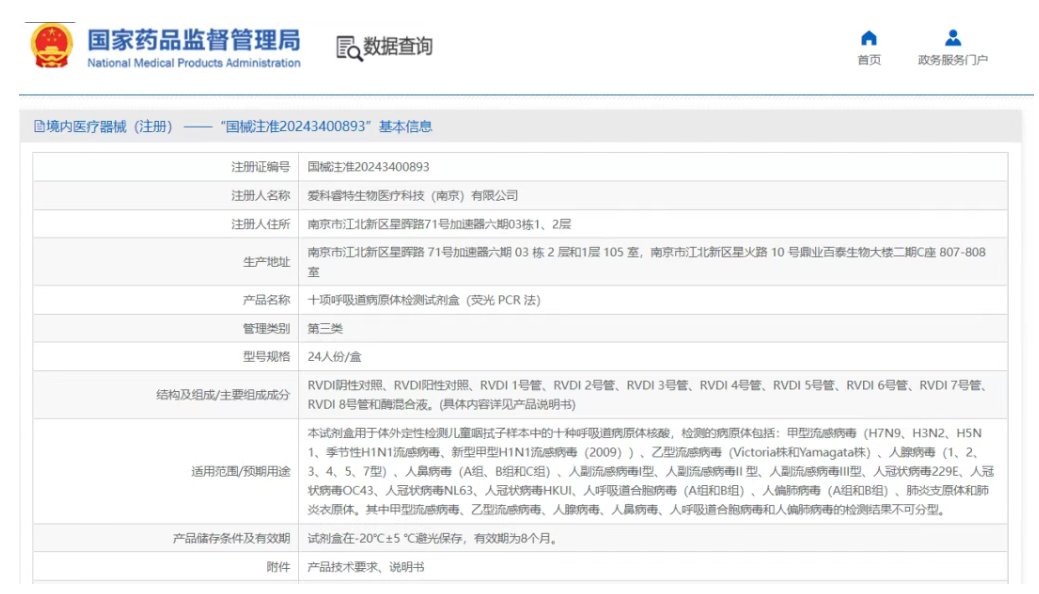Click the 第三类 management category value
The height and width of the screenshot is (594, 1039).
click(324, 328)
